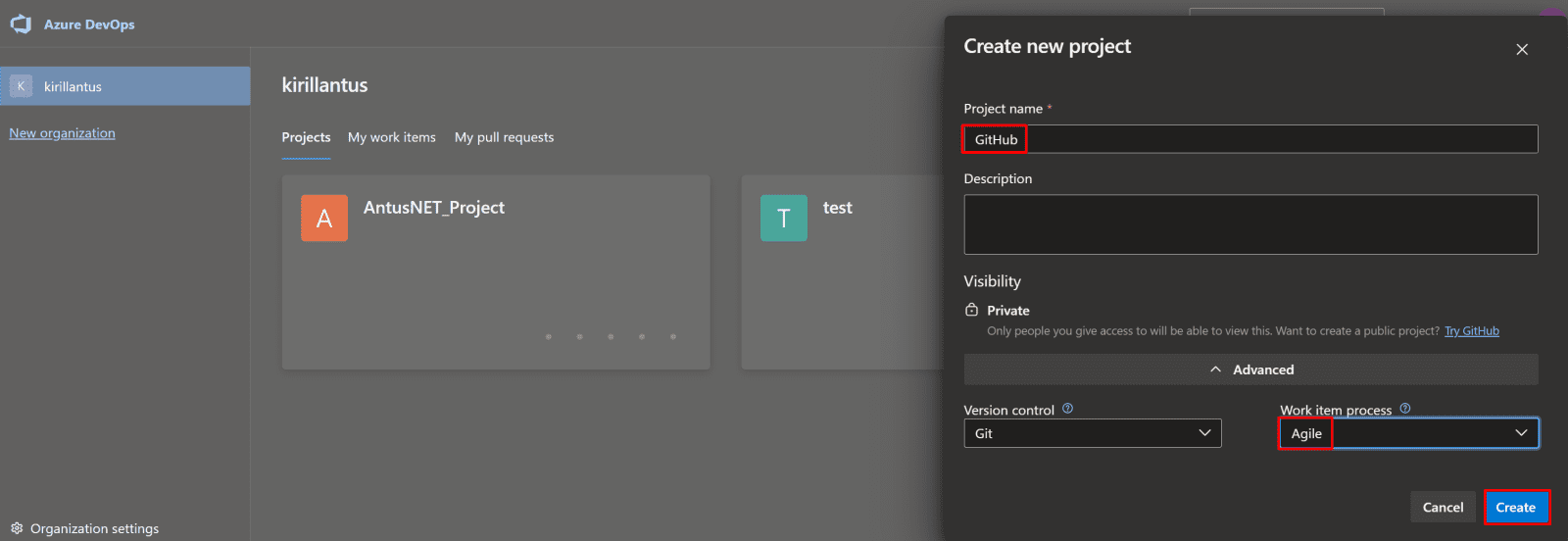Screen dimensions: 1568x541
Task: Switch to the My work items tab
Action: [x=391, y=137]
